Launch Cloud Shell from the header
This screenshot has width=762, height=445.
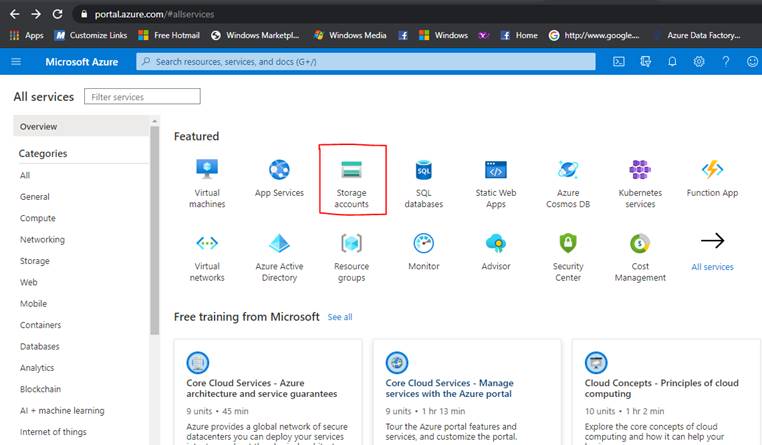coord(619,62)
